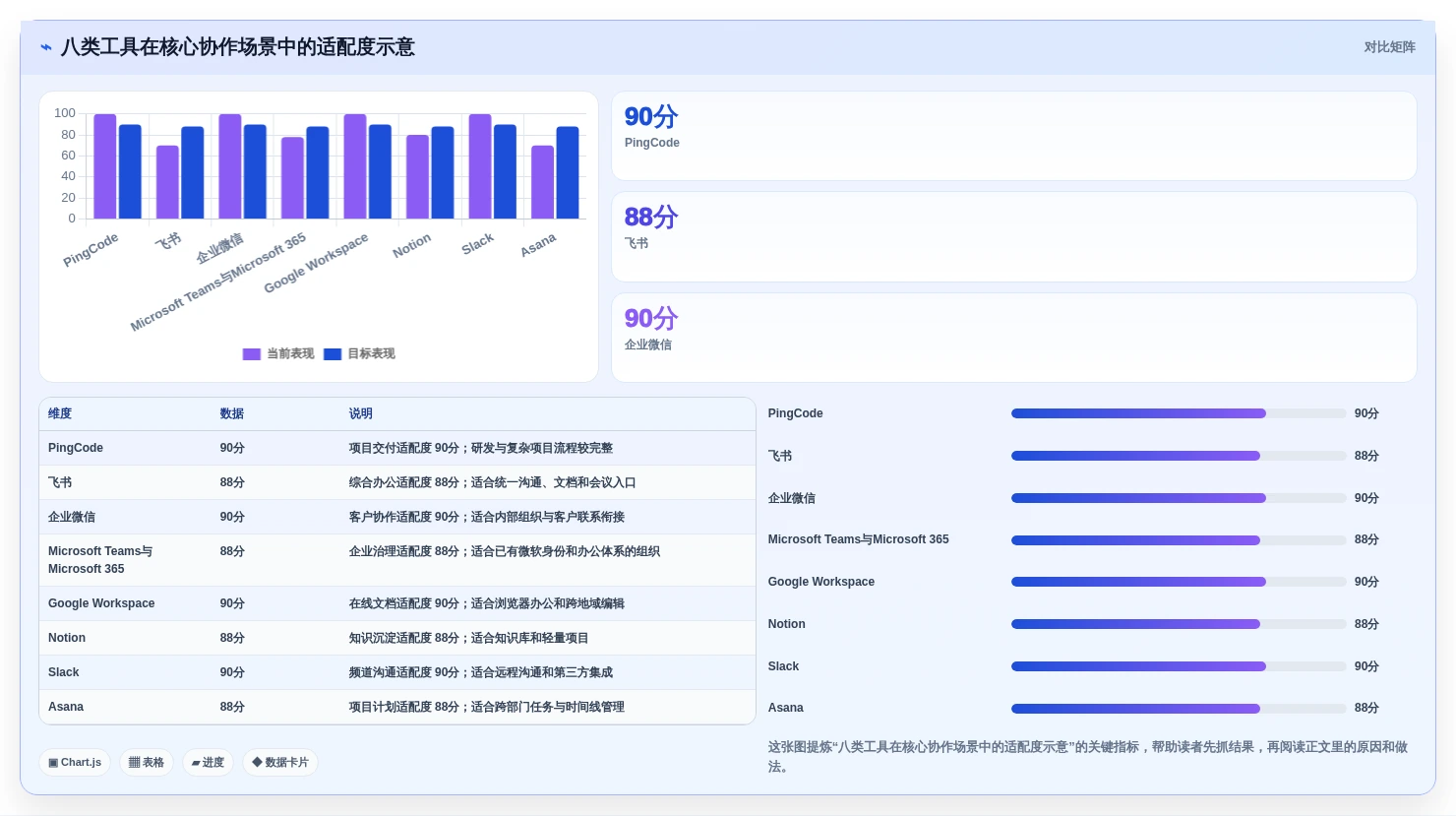1456x816 pixels.
Task: Click the Slack axis label under chart
Action: (477, 244)
